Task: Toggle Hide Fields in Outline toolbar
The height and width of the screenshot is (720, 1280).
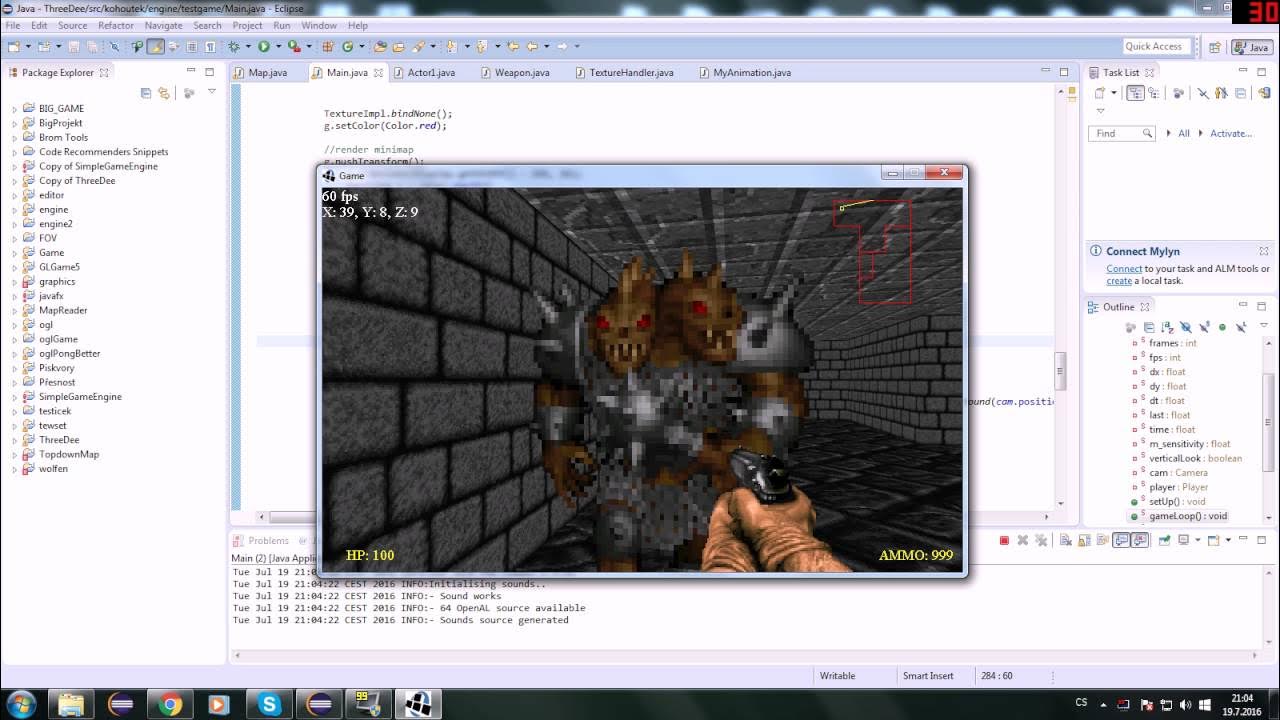Action: click(x=1185, y=327)
